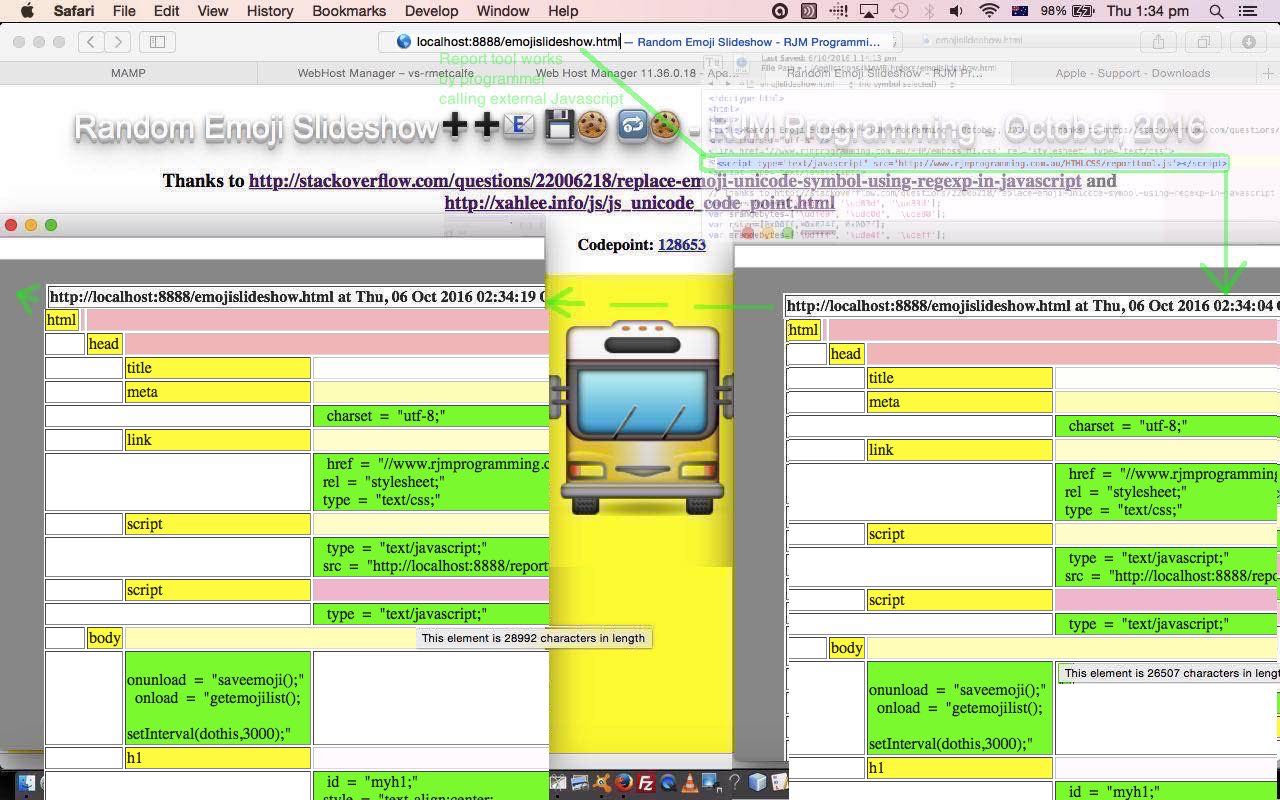This screenshot has height=800, width=1280.
Task: Click the cookie emoji after repeat arrows
Action: click(665, 126)
